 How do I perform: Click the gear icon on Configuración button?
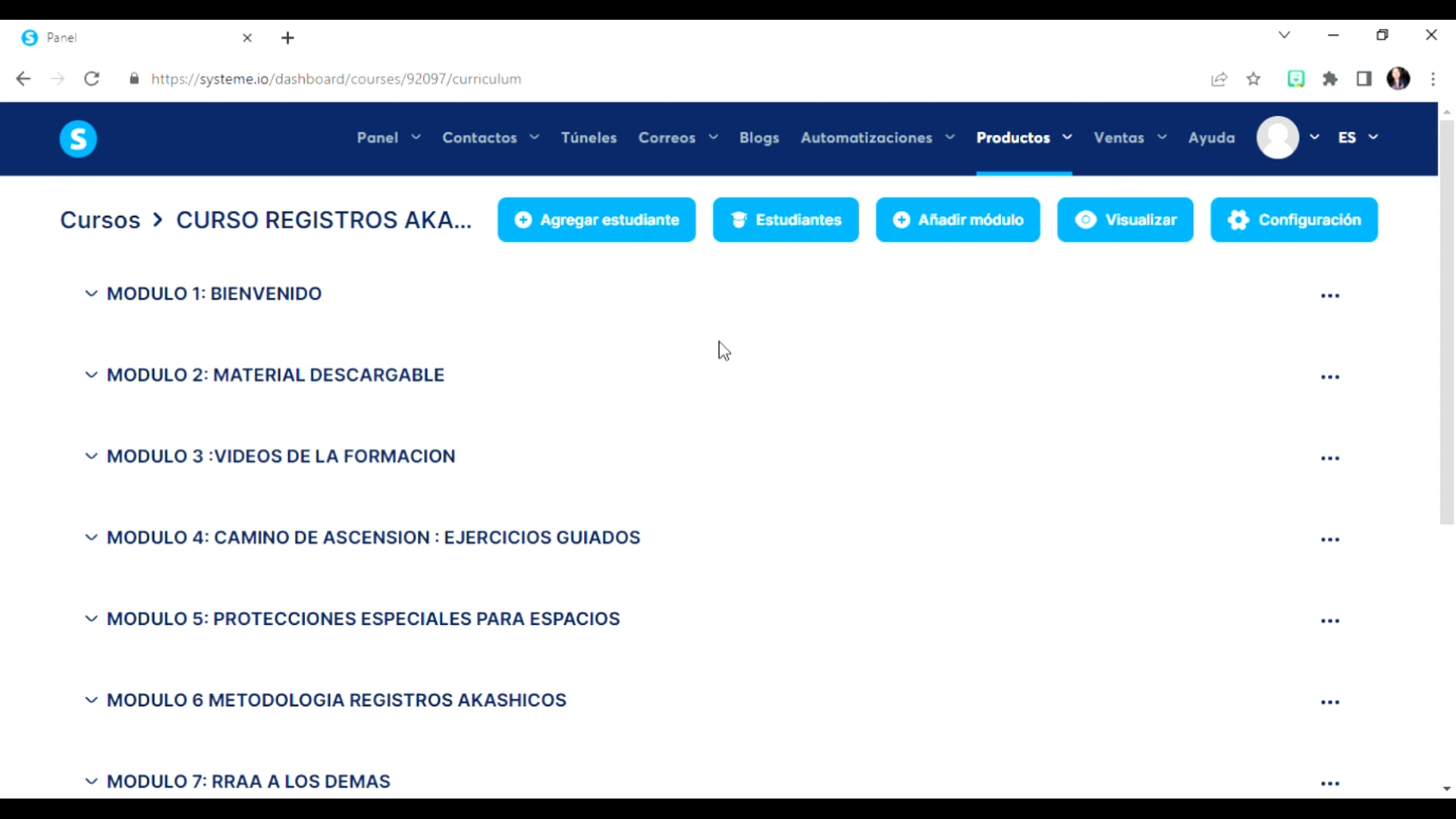click(x=1238, y=219)
